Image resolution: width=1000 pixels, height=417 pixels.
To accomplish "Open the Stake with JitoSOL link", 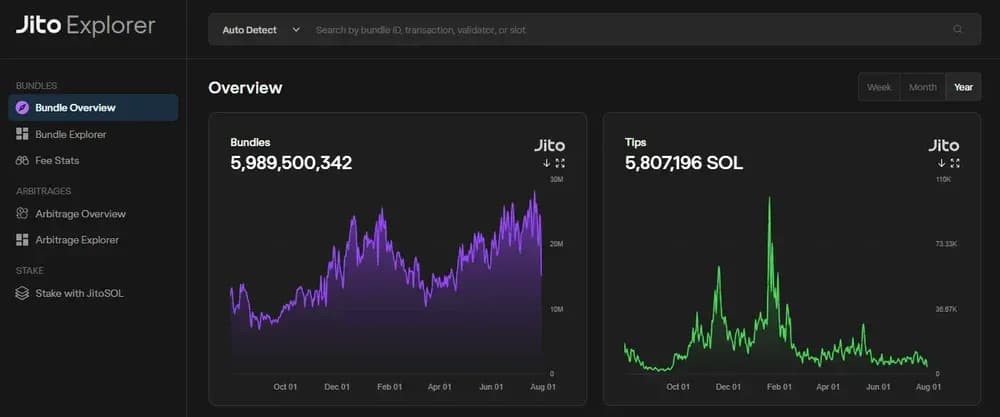I will [x=78, y=293].
